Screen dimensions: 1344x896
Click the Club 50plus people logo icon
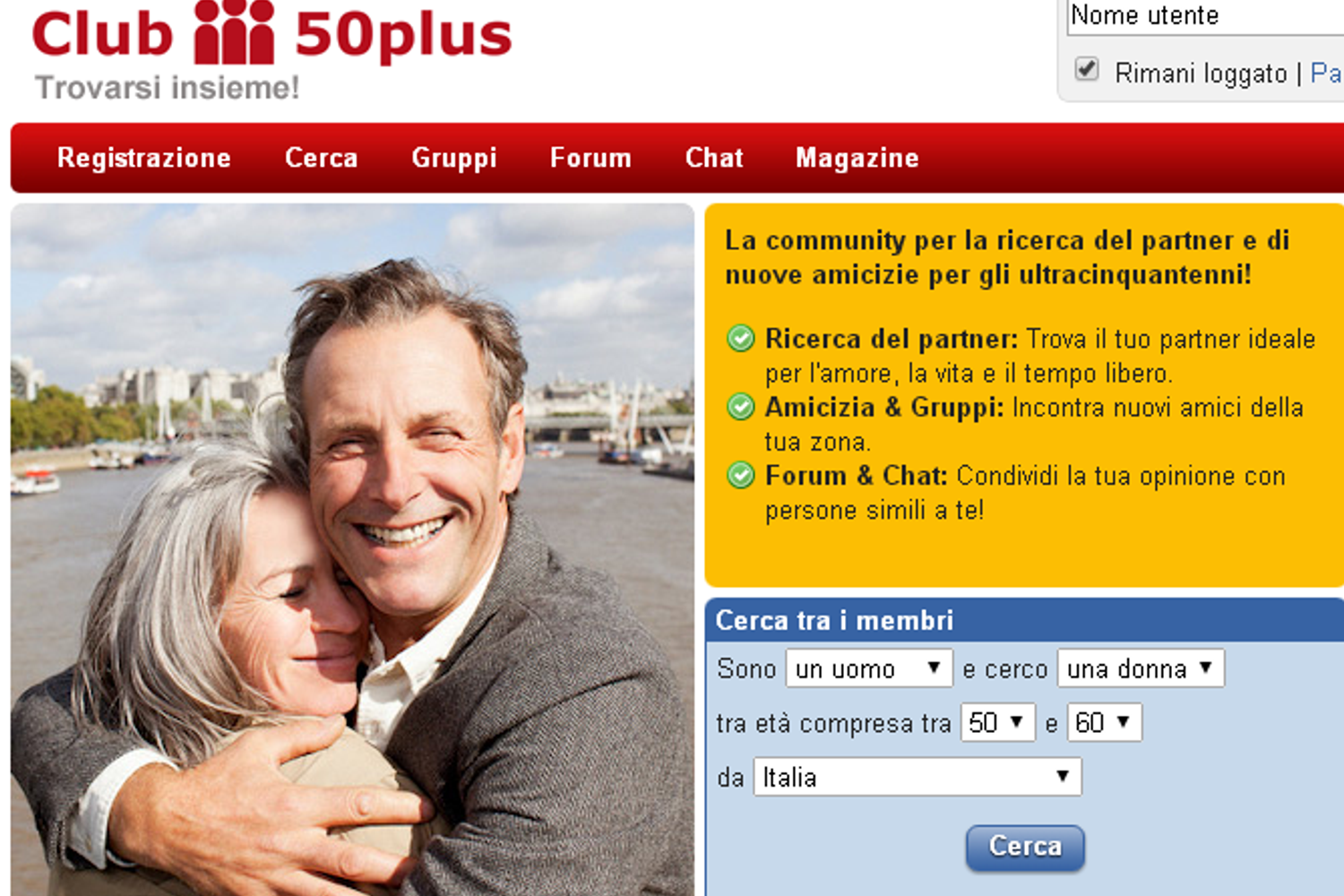234,32
